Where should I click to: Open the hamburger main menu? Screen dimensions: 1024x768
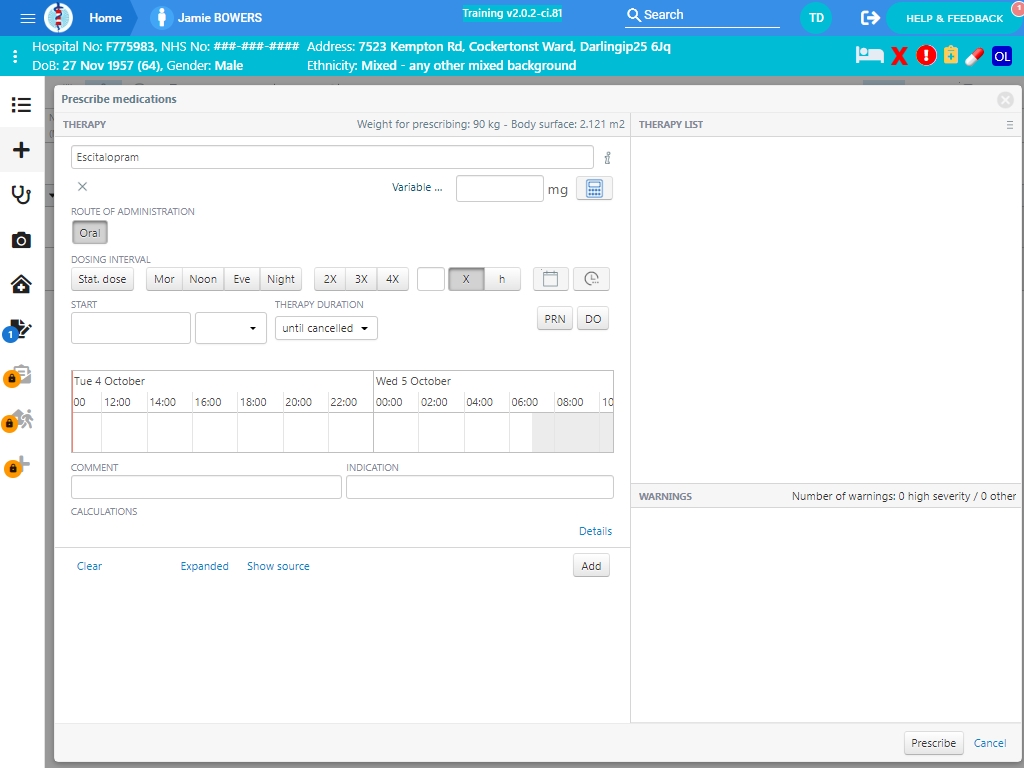point(27,18)
